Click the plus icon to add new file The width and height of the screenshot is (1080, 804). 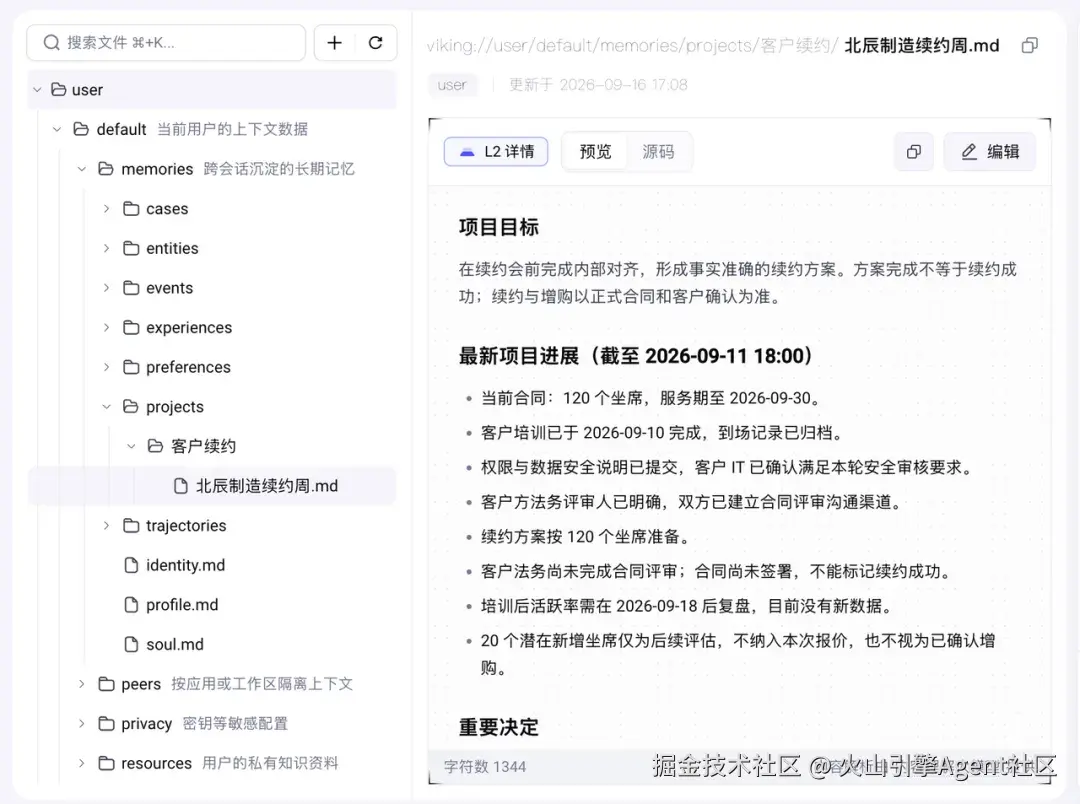(335, 43)
